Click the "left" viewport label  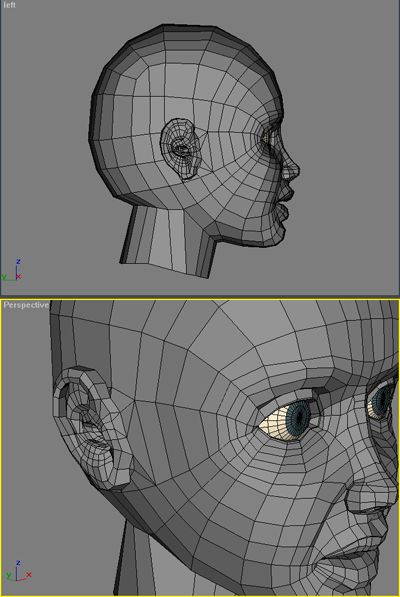pyautogui.click(x=9, y=5)
